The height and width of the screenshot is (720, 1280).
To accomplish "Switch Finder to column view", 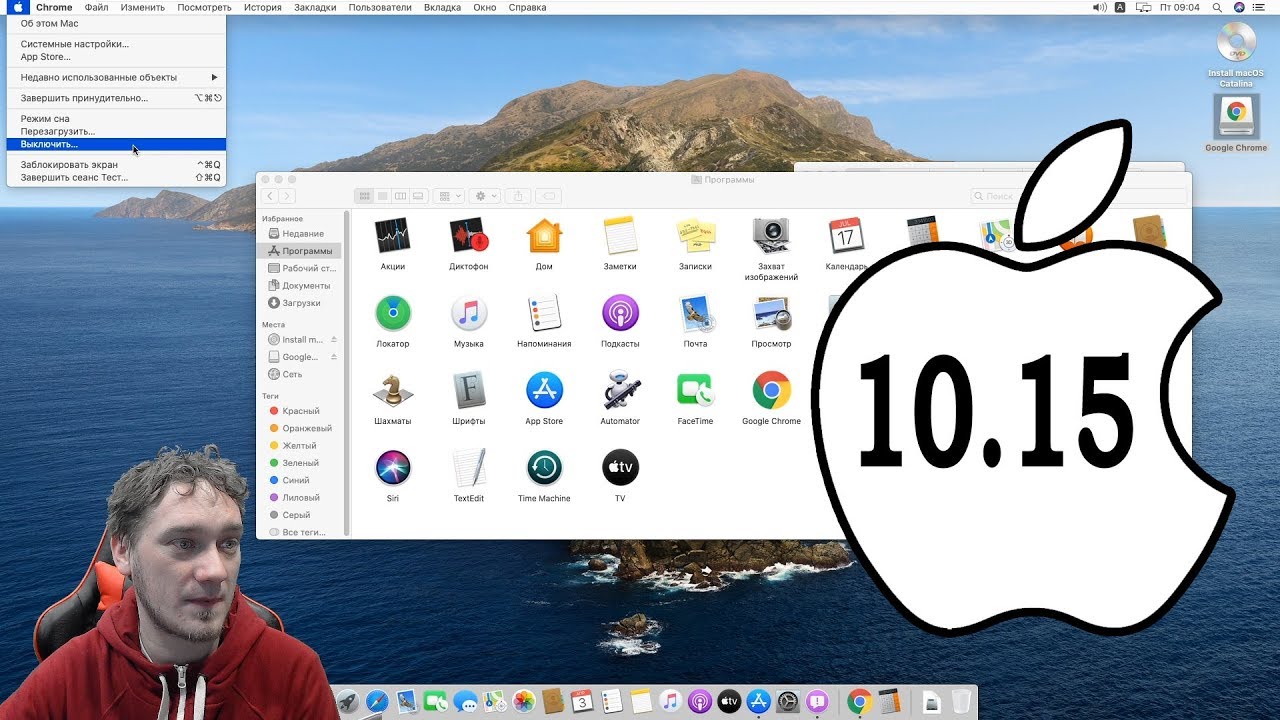I will [401, 196].
